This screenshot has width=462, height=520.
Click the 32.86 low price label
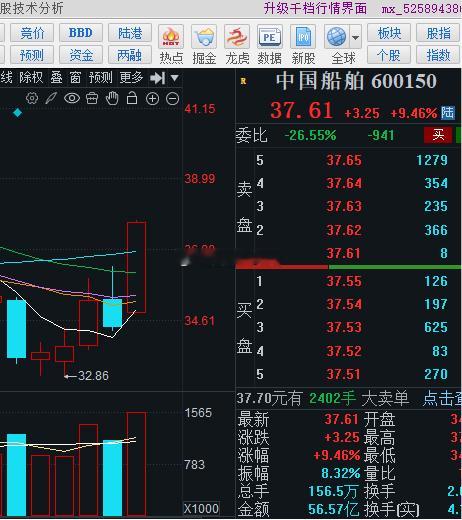pyautogui.click(x=93, y=376)
